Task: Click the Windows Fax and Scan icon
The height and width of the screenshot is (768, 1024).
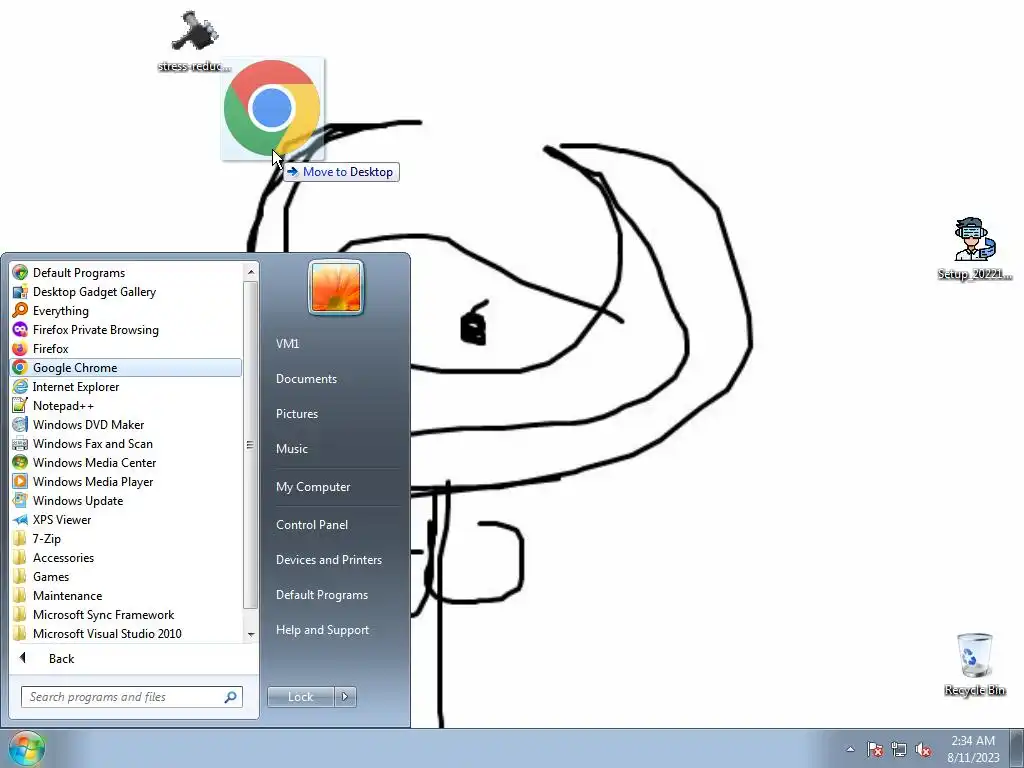Action: tap(20, 443)
